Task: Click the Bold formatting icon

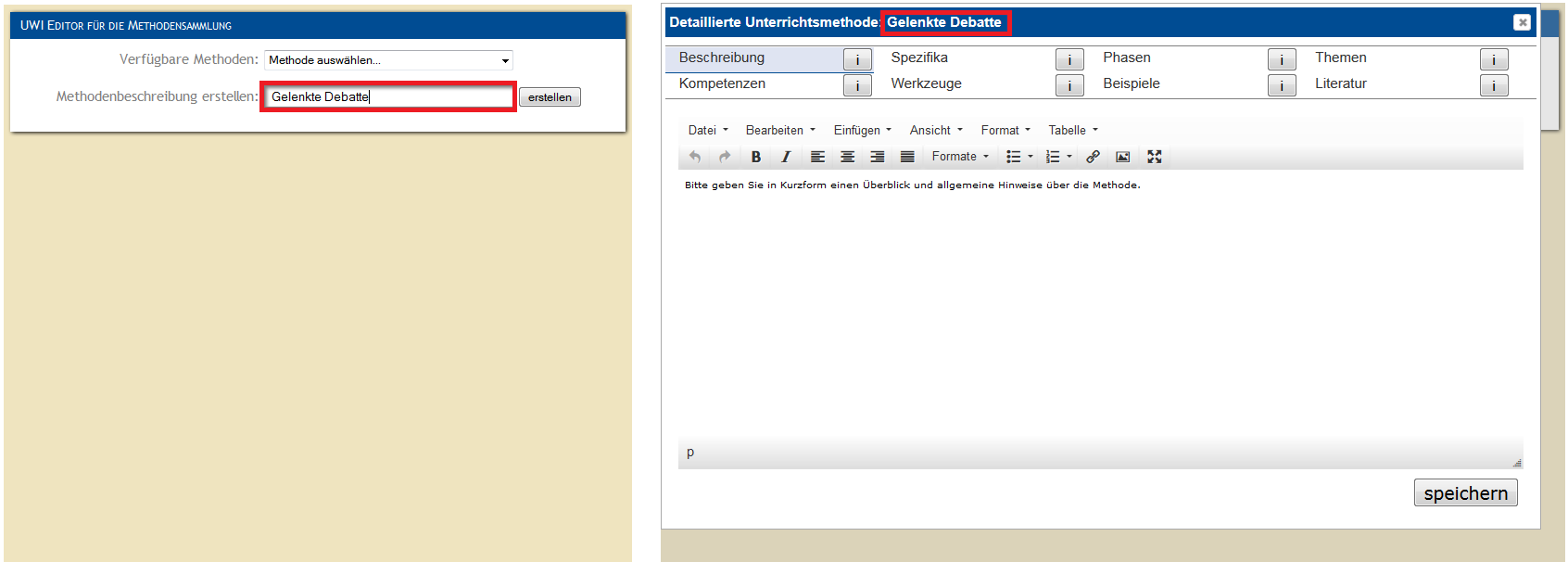Action: click(755, 157)
